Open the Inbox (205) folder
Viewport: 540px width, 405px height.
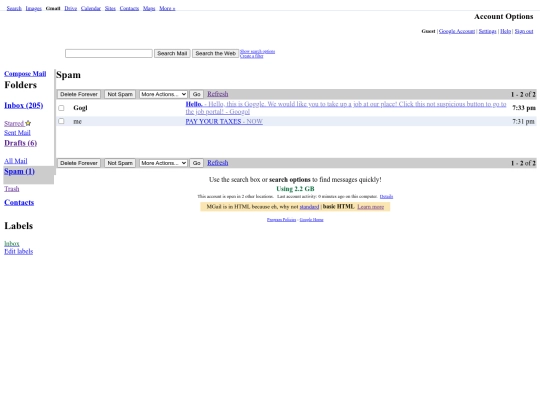[x=23, y=105]
